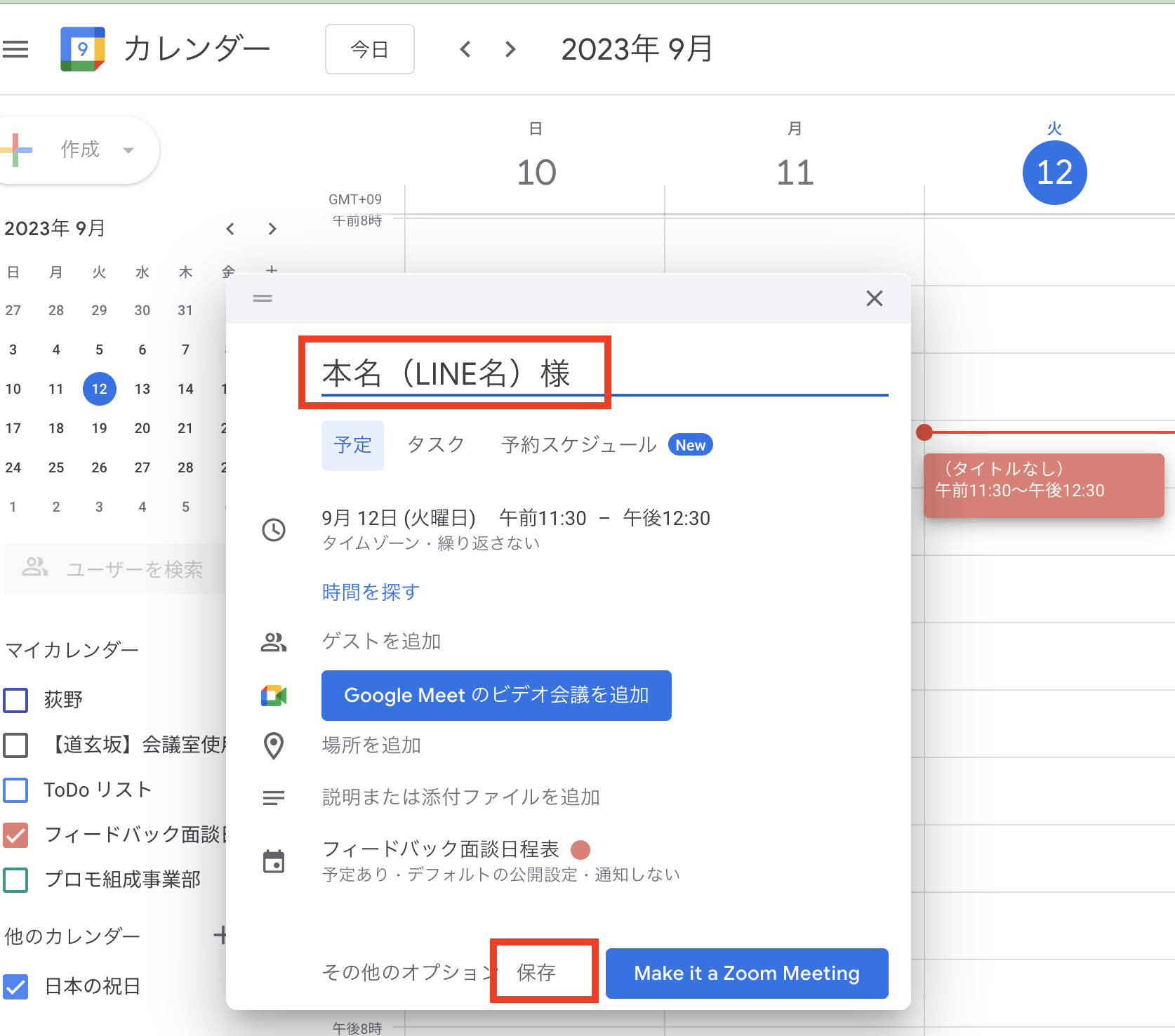Enable the 荻野 calendar checkbox
This screenshot has width=1175, height=1036.
point(15,700)
